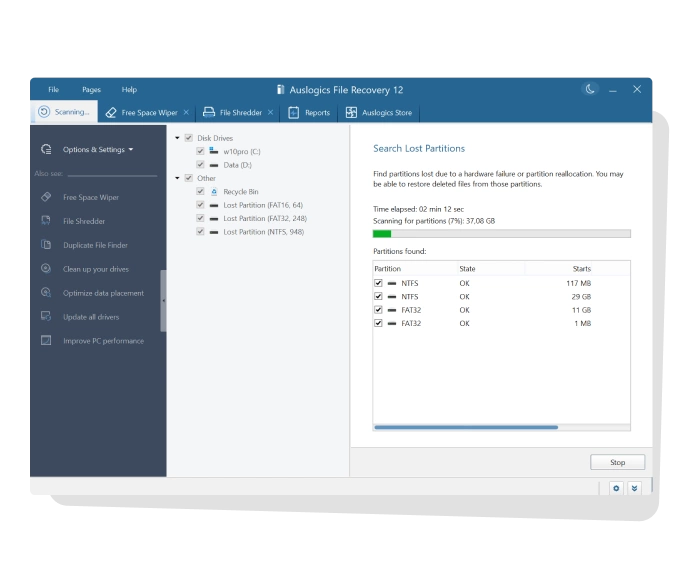Select Lost Partition (FAT16, 64) entry
This screenshot has height=575, width=683.
point(263,205)
